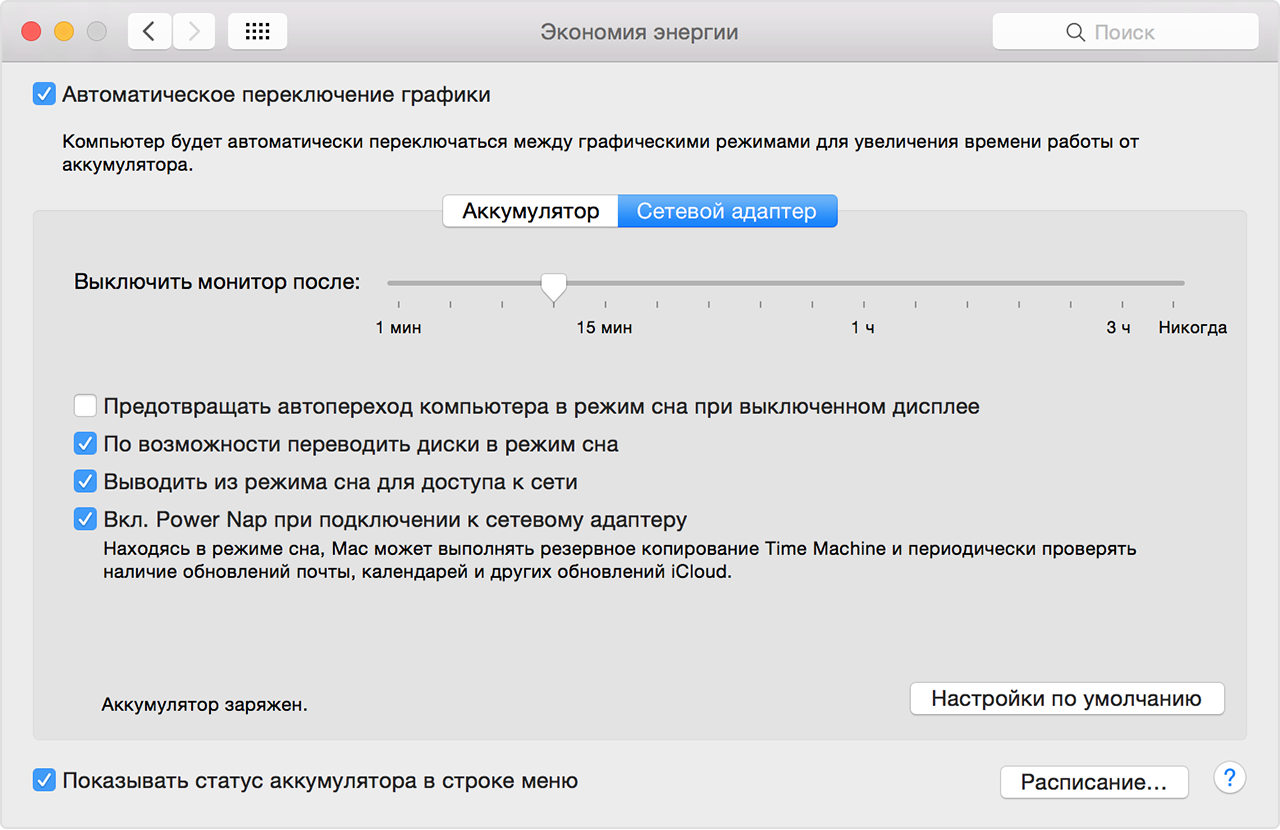Close the window with red button
The width and height of the screenshot is (1280, 830).
[x=31, y=32]
